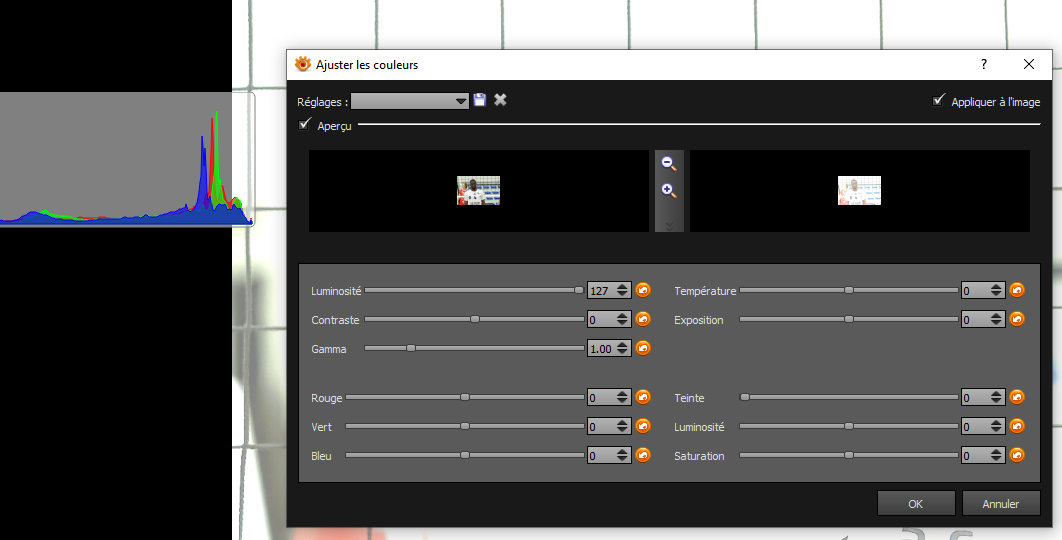The image size is (1062, 540).
Task: Click the adjusted preview thumbnail on the right
Action: tap(859, 190)
